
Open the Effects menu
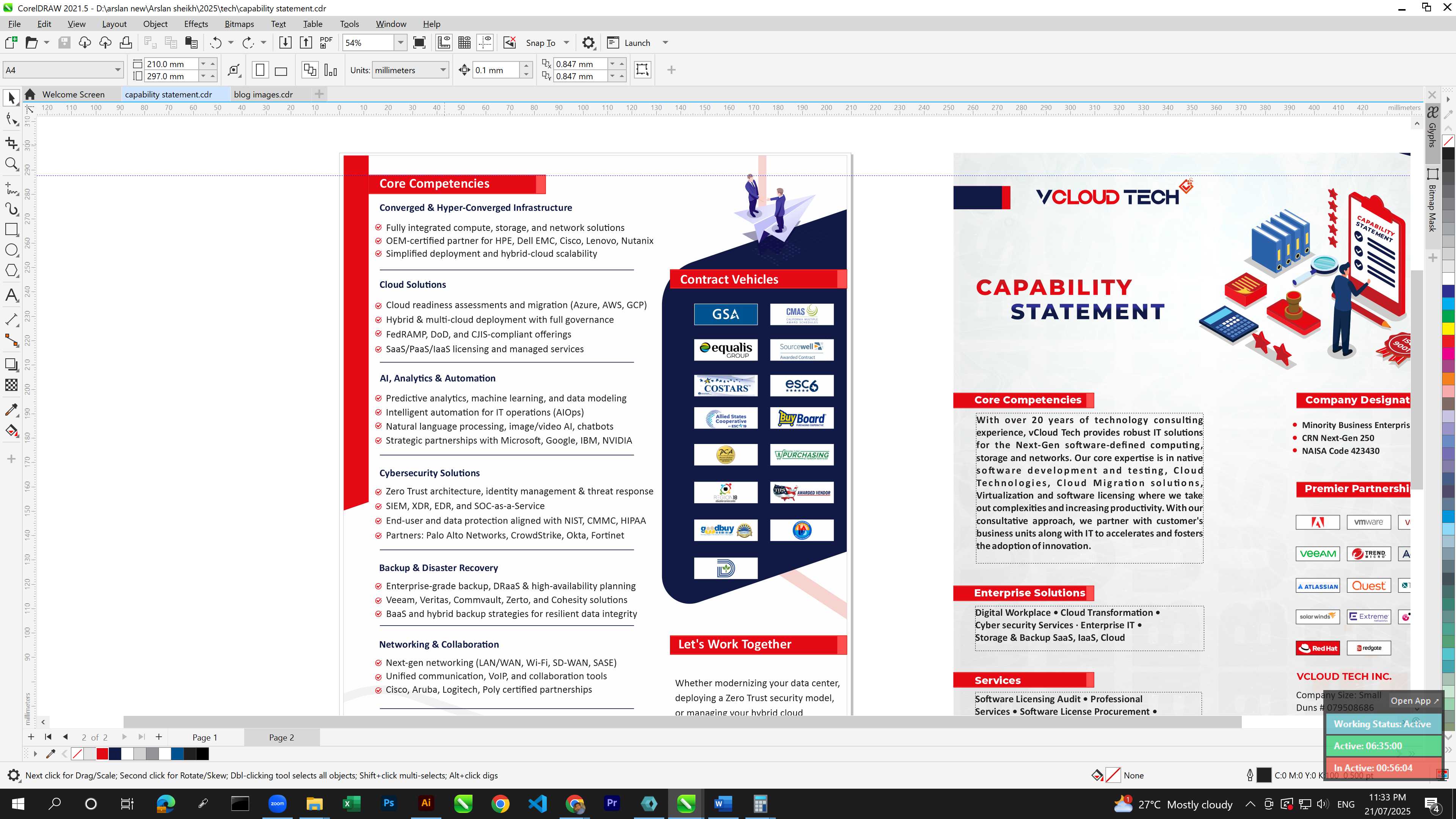(196, 24)
